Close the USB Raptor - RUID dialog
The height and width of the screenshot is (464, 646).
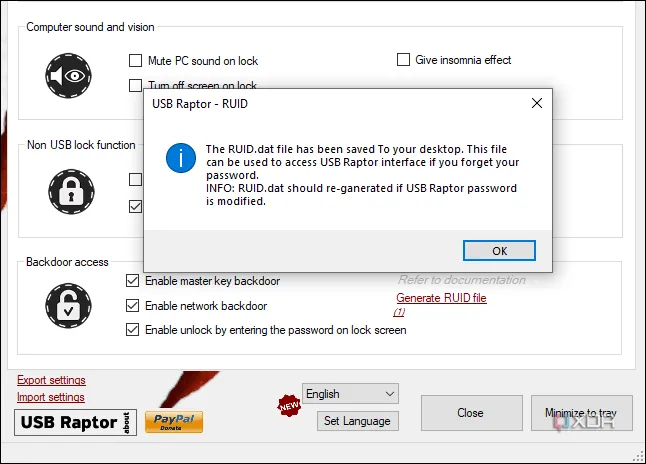(x=537, y=103)
